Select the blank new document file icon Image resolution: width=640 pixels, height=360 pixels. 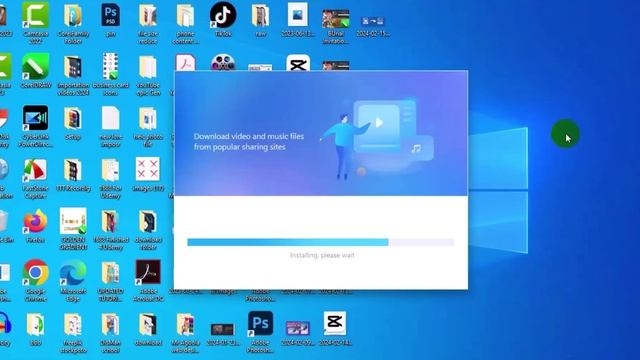(111, 118)
